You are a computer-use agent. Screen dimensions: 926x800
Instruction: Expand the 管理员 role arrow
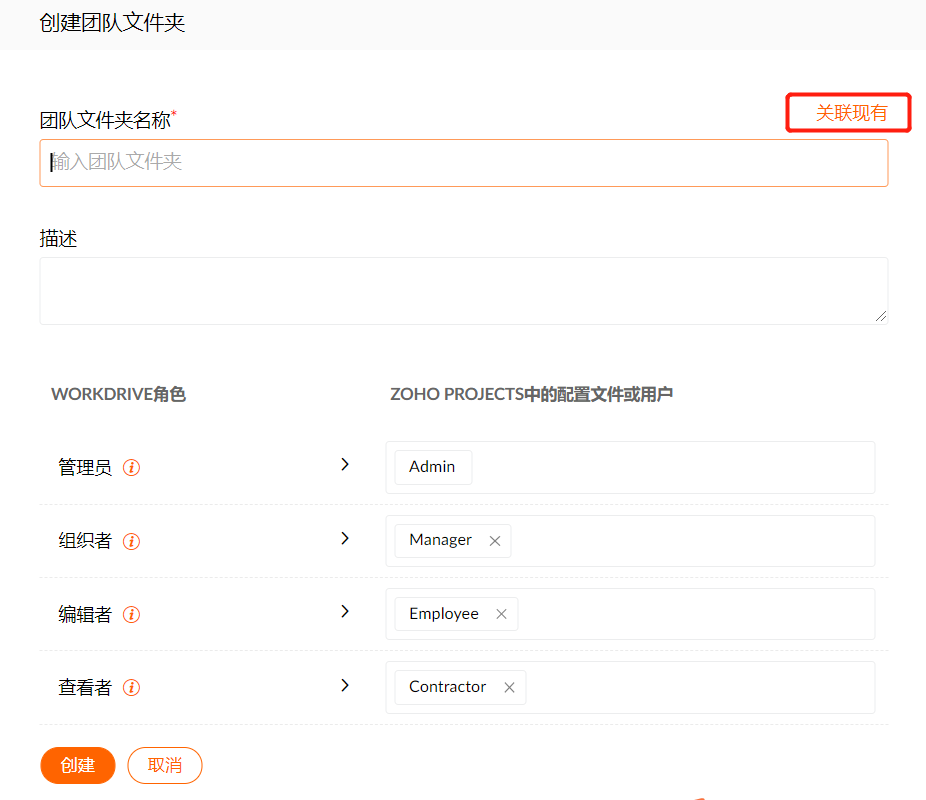tap(345, 465)
